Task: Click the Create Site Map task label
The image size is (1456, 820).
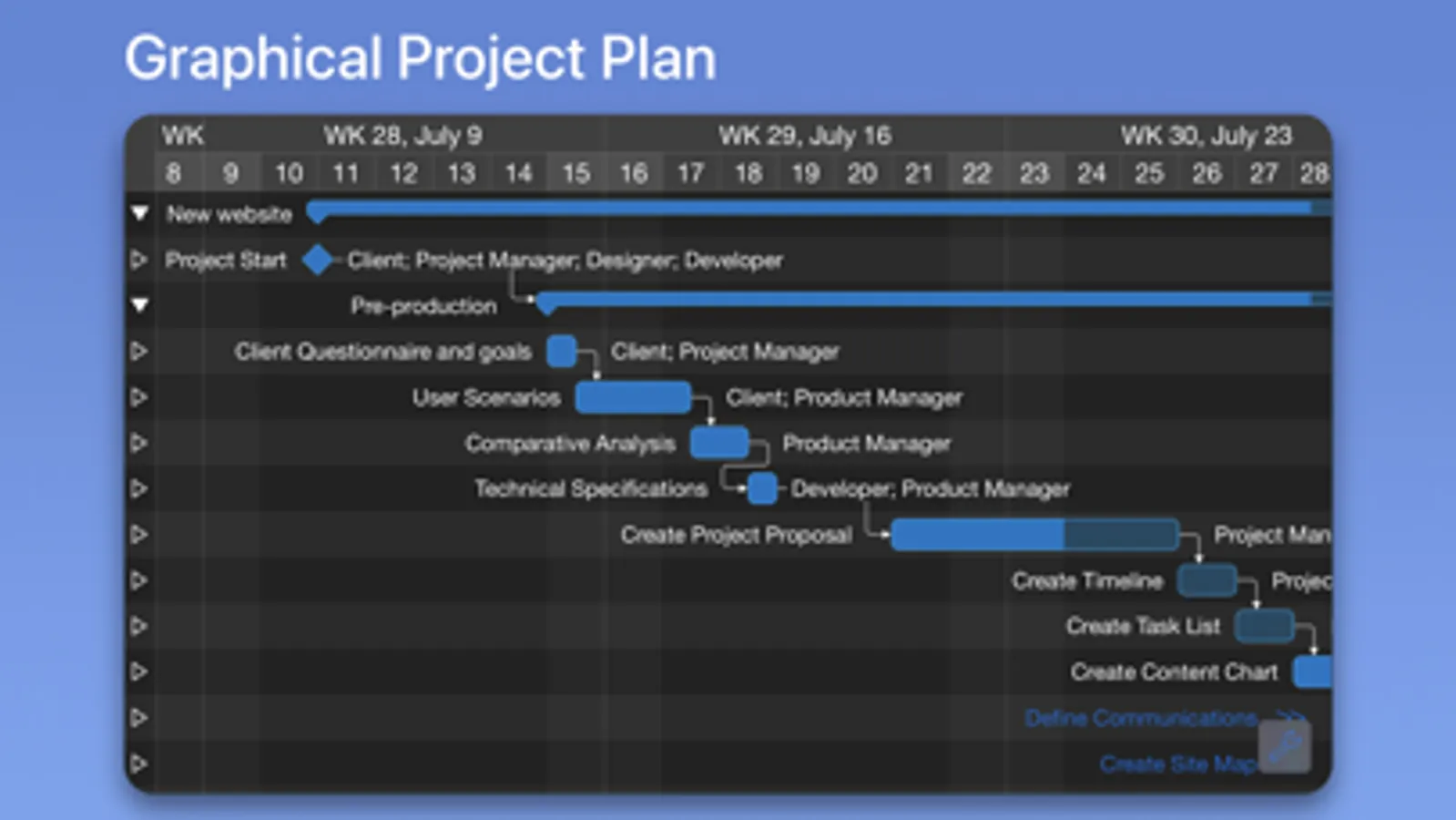Action: 1176,764
